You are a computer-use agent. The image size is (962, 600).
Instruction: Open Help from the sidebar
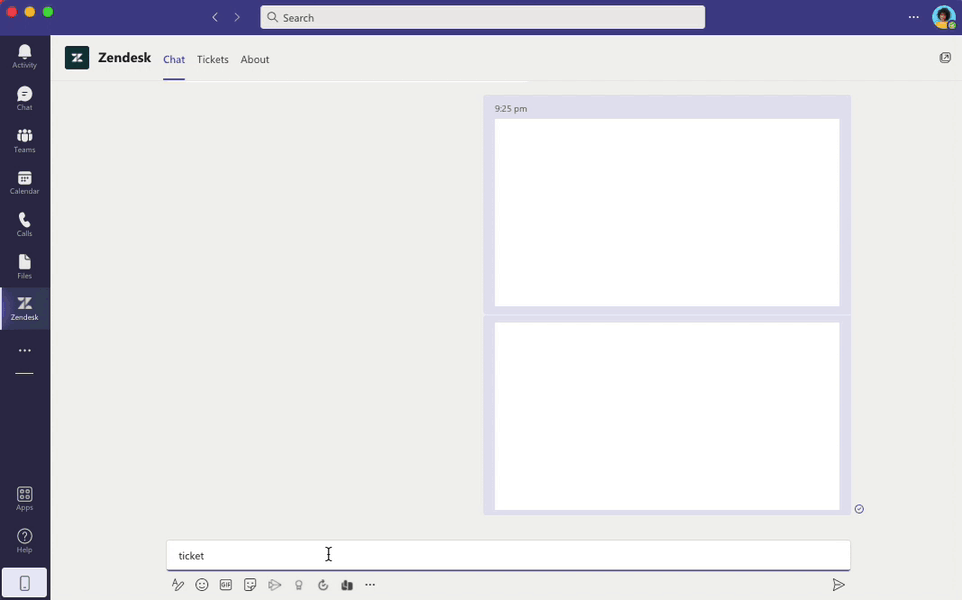pos(25,540)
